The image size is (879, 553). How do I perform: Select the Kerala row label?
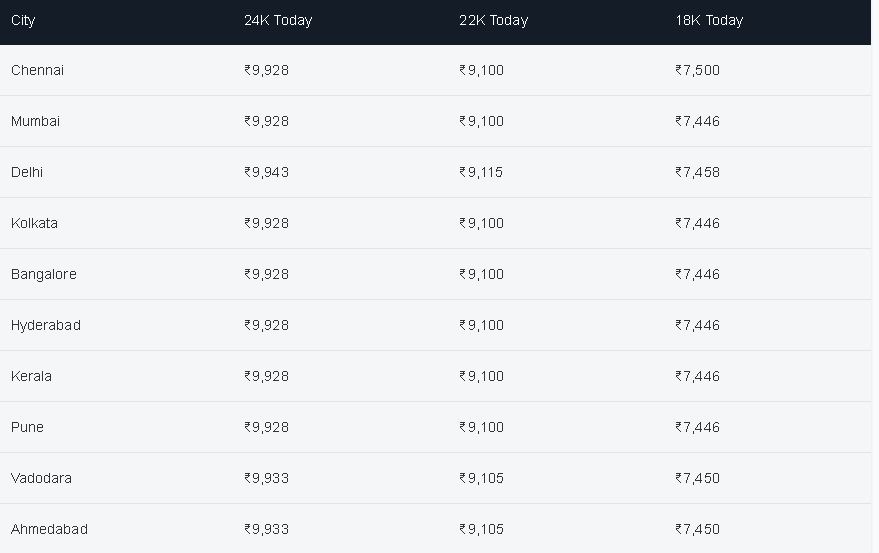[31, 376]
